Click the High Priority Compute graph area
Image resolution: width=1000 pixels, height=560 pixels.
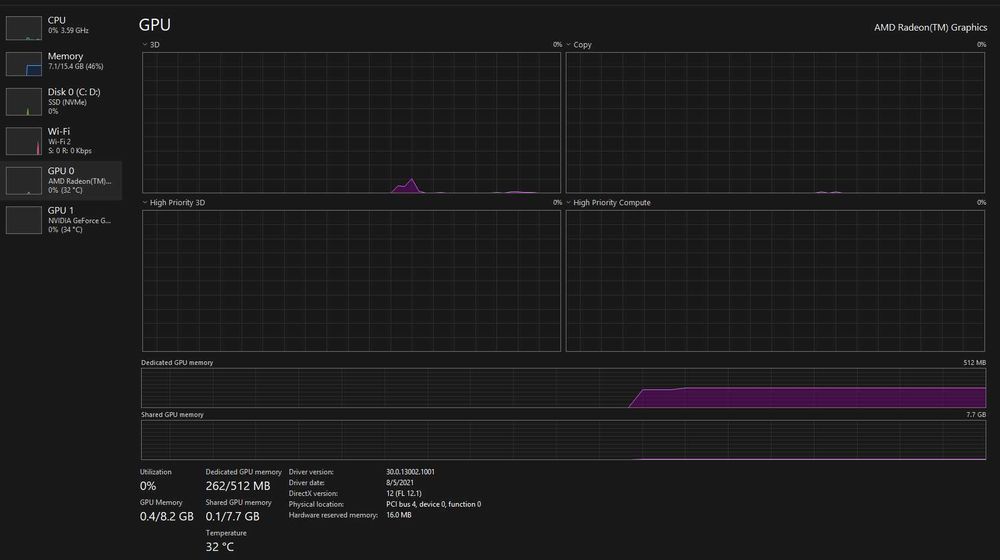coord(775,281)
